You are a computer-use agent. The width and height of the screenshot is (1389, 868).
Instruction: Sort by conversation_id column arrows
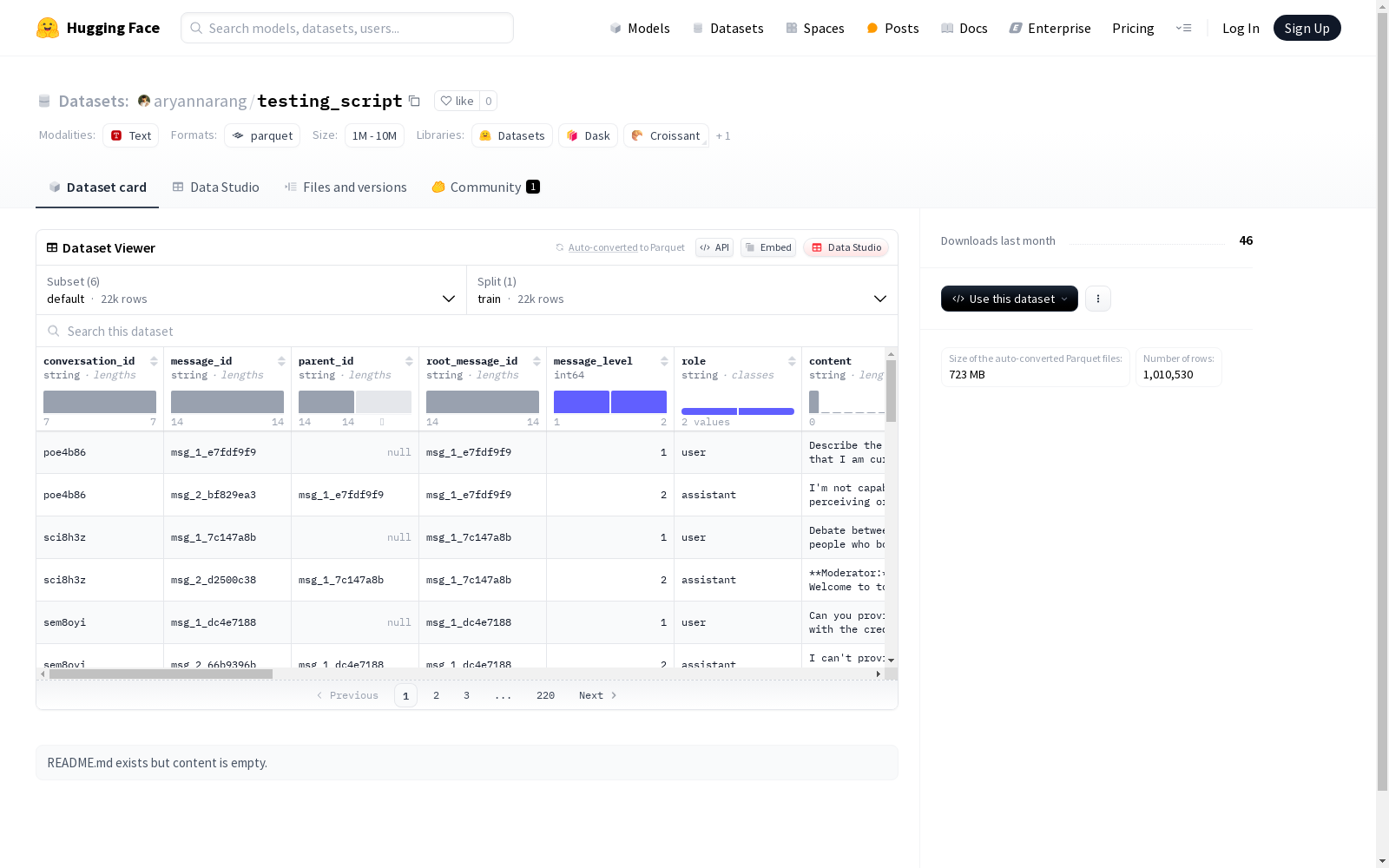pyautogui.click(x=154, y=361)
